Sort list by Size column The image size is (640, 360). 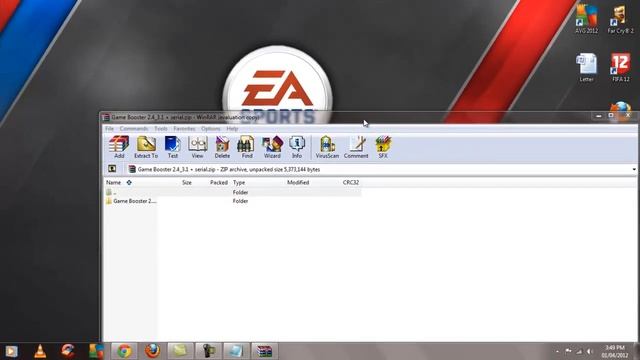187,182
